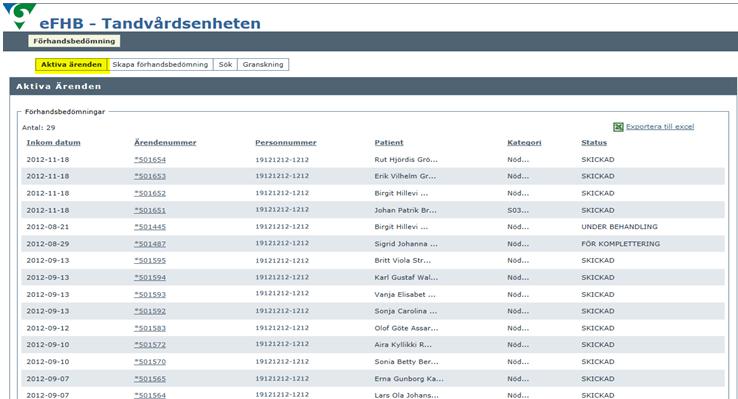This screenshot has width=738, height=399.
Task: Select patient Sigrid Johanna ...
Action: (x=406, y=244)
